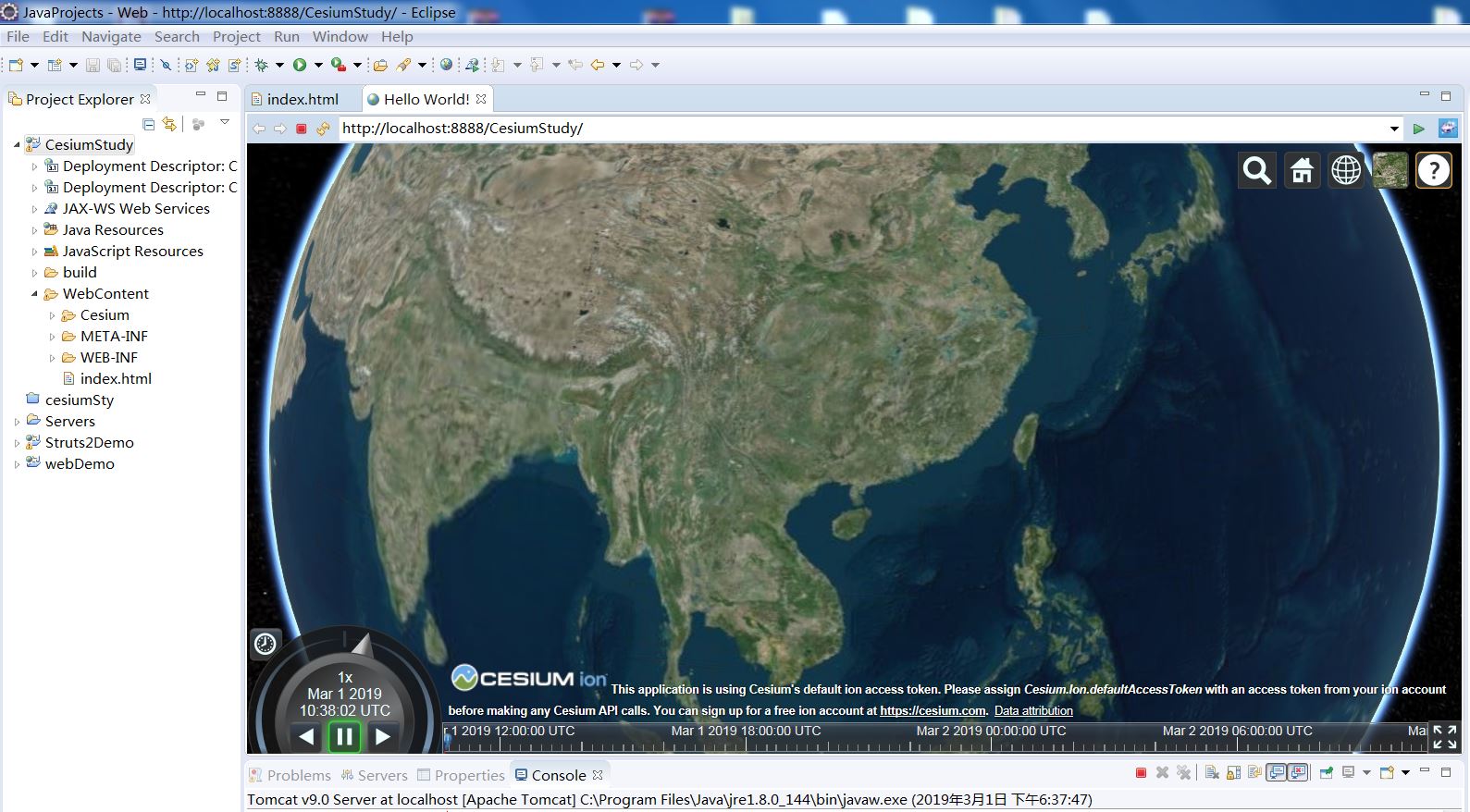Click the green Go arrow beside URL
The width and height of the screenshot is (1470, 812).
click(x=1419, y=129)
